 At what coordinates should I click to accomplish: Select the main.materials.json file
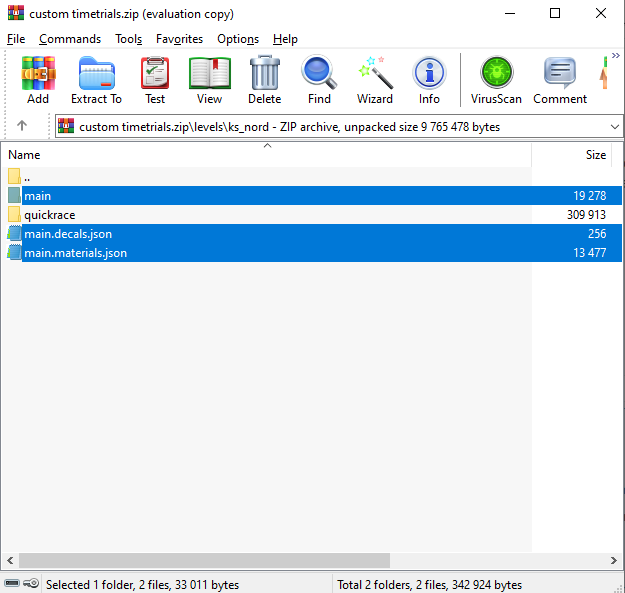pos(314,253)
